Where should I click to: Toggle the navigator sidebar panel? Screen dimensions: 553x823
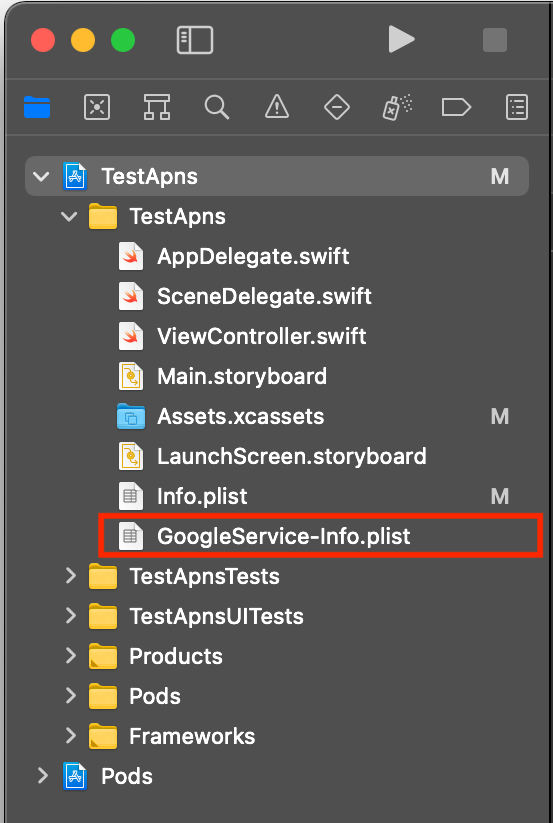click(195, 40)
